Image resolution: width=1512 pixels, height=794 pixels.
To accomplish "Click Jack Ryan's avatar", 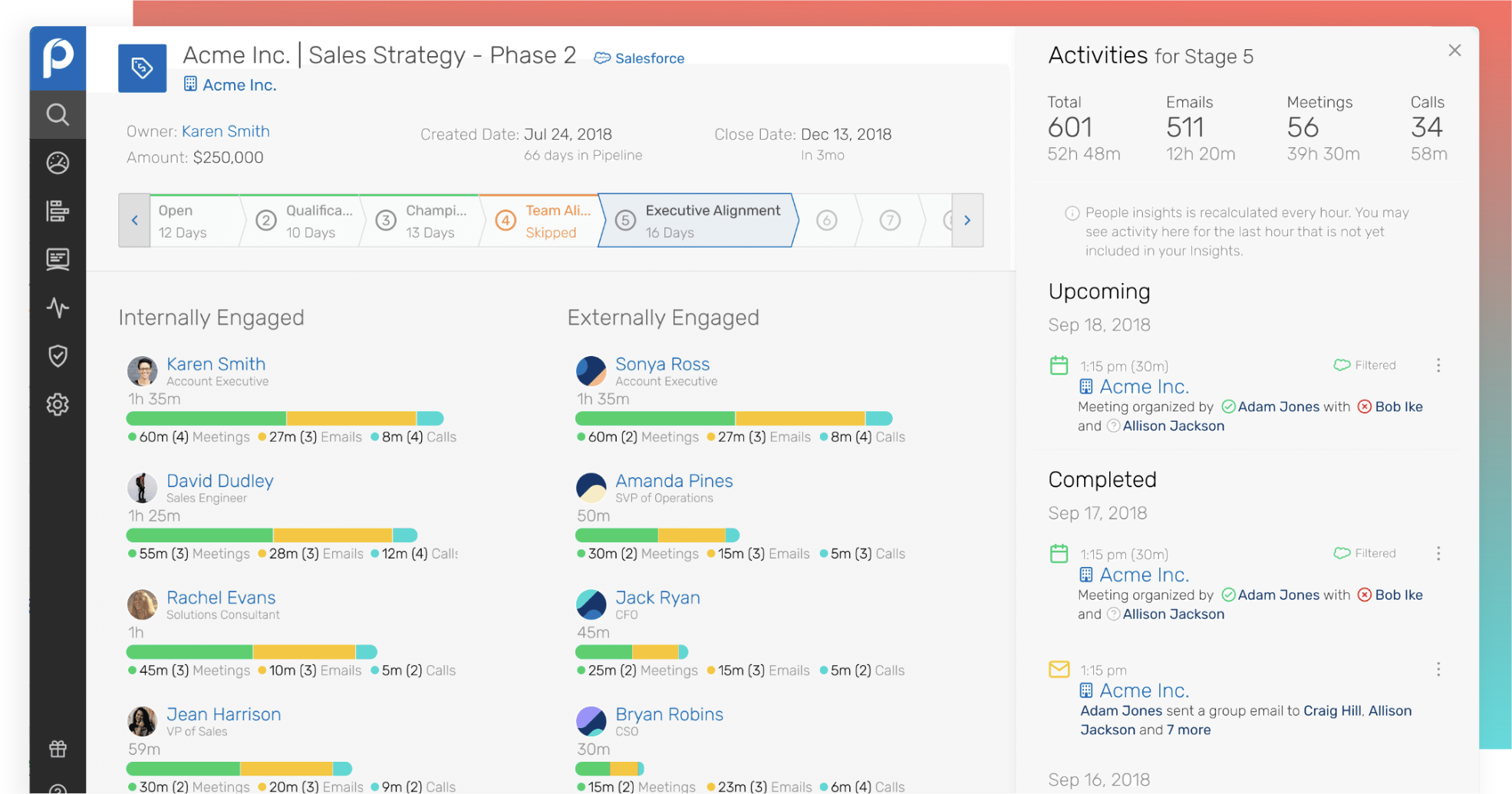I will coord(591,605).
